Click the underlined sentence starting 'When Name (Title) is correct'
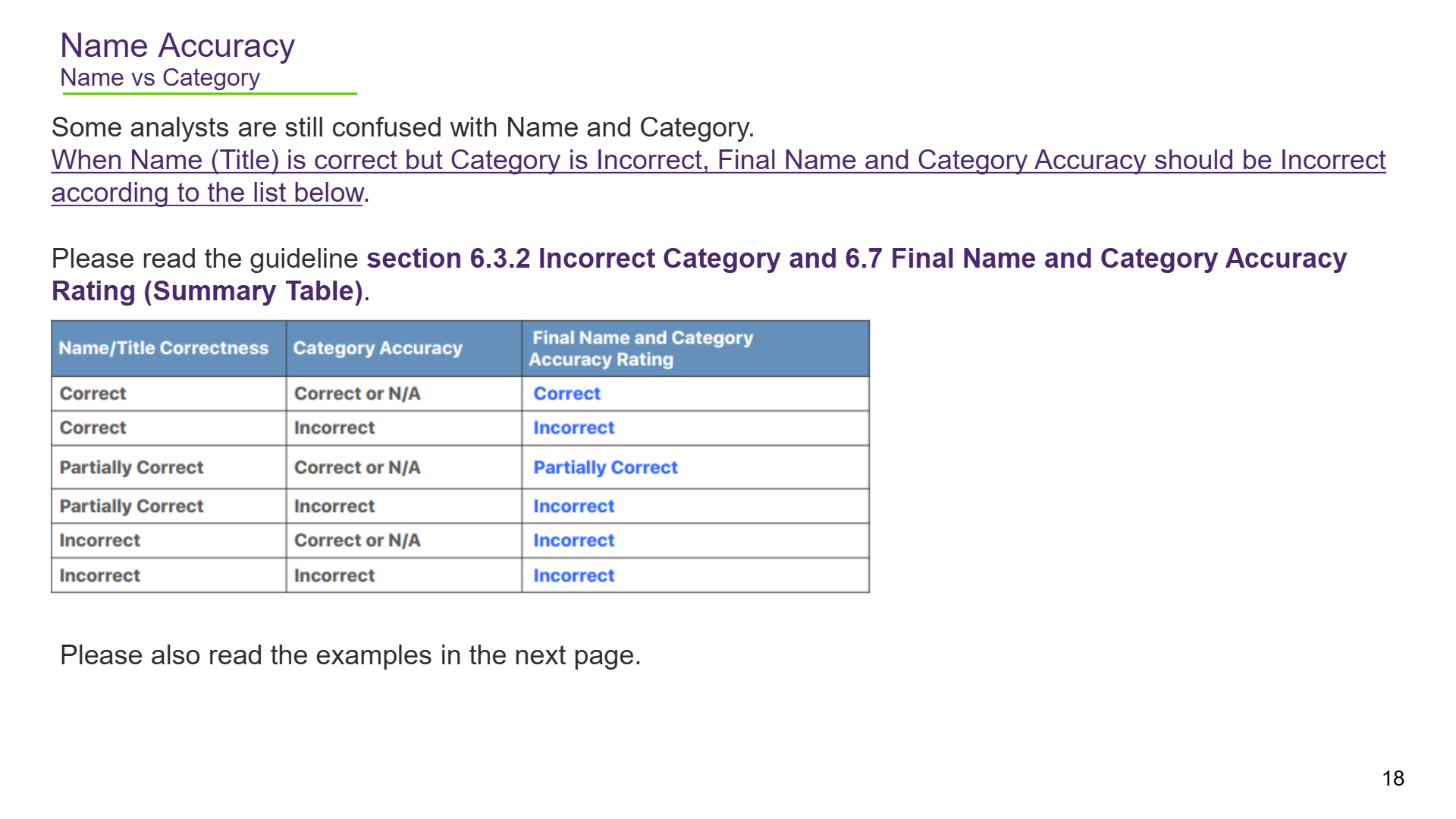Image resolution: width=1456 pixels, height=819 pixels. (x=718, y=176)
